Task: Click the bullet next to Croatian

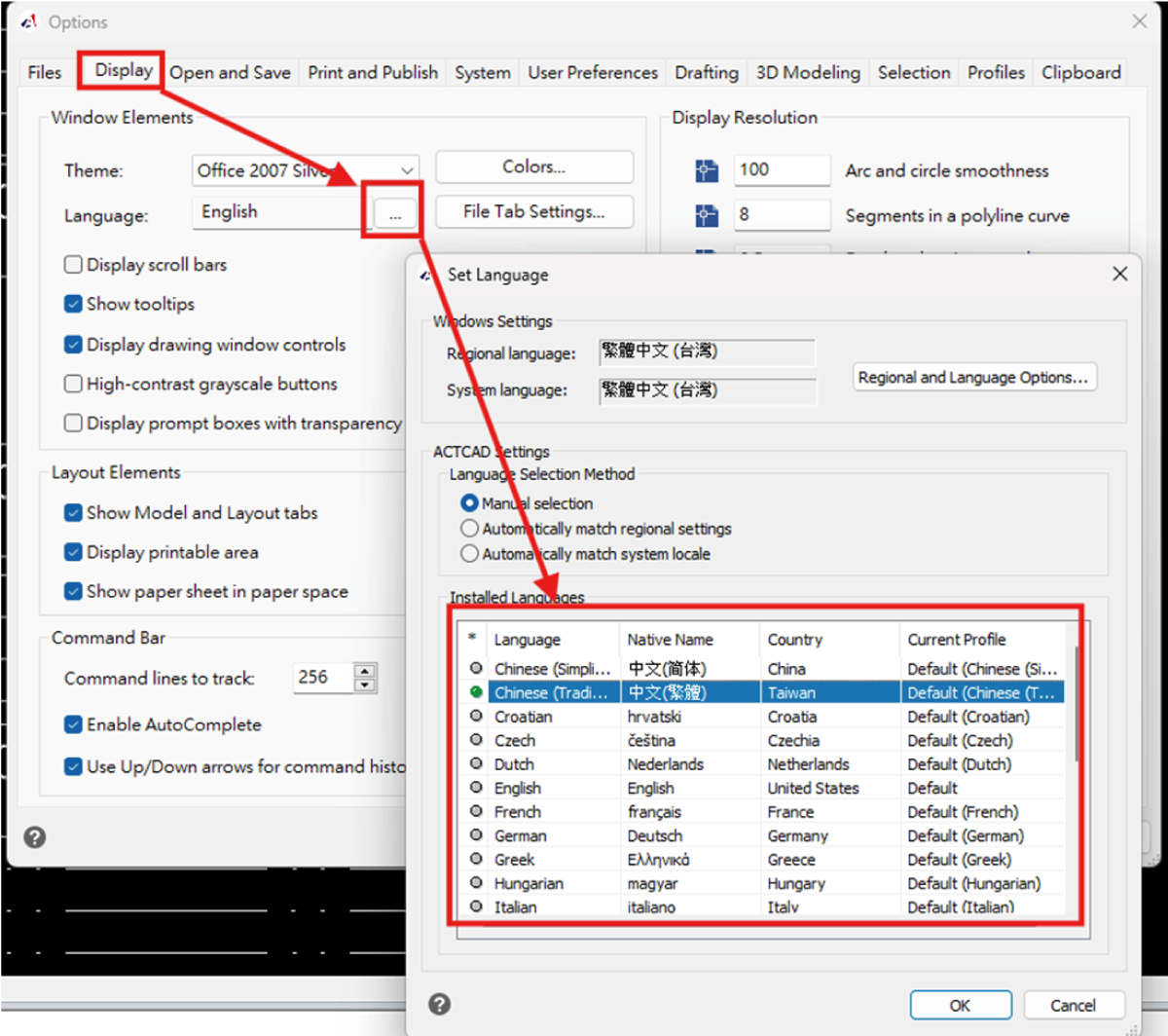Action: click(476, 716)
